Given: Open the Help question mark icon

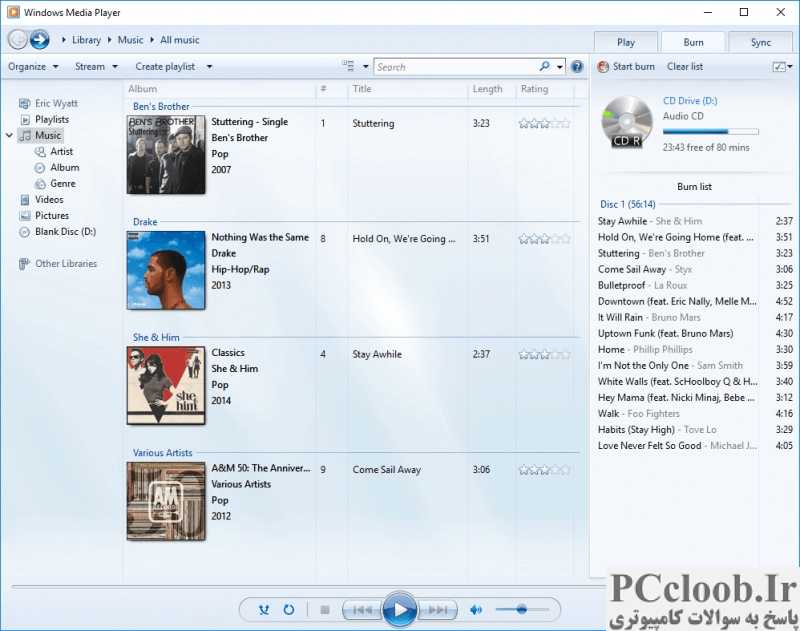Looking at the screenshot, I should (x=577, y=67).
